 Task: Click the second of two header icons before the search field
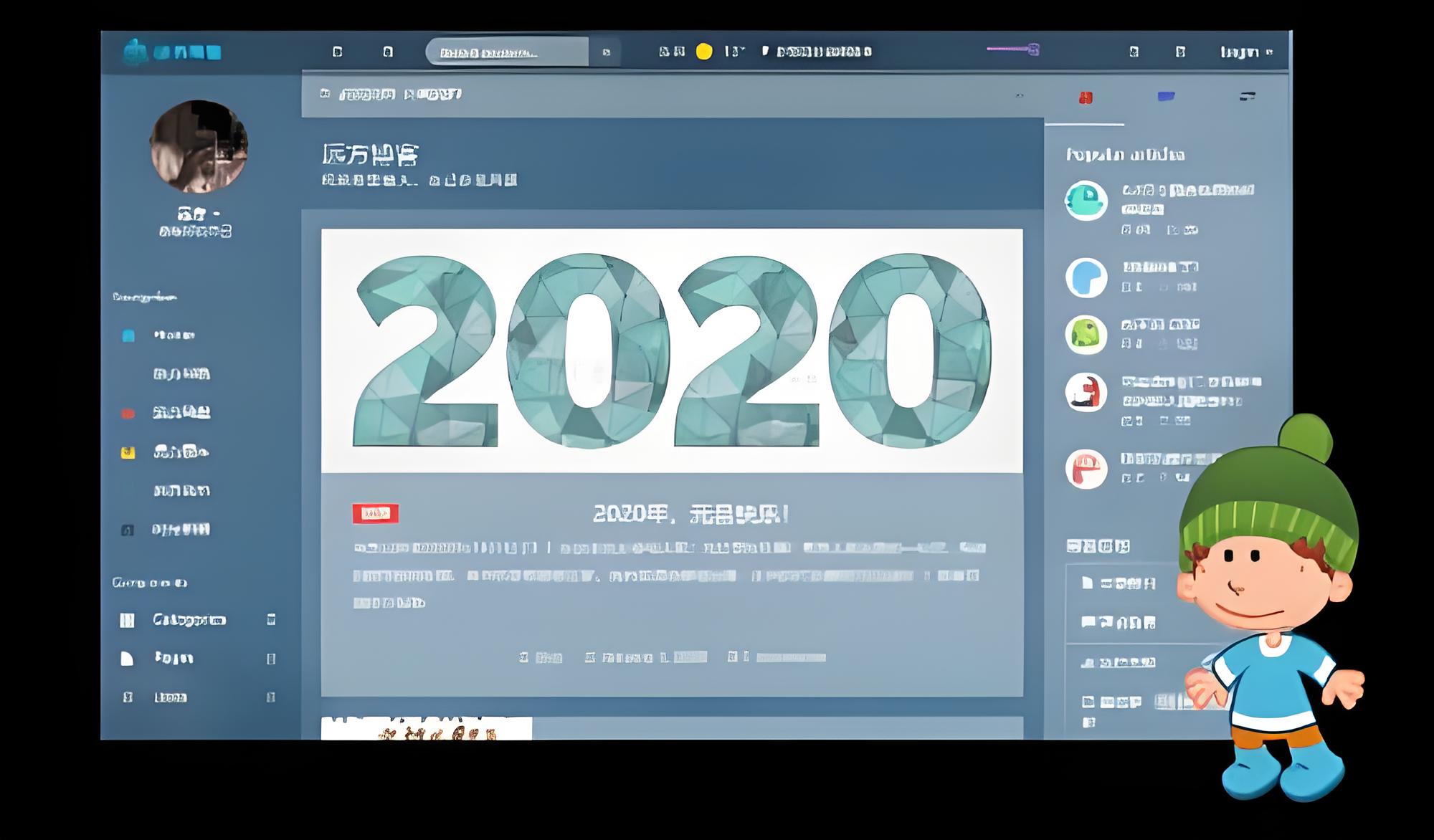[x=388, y=52]
